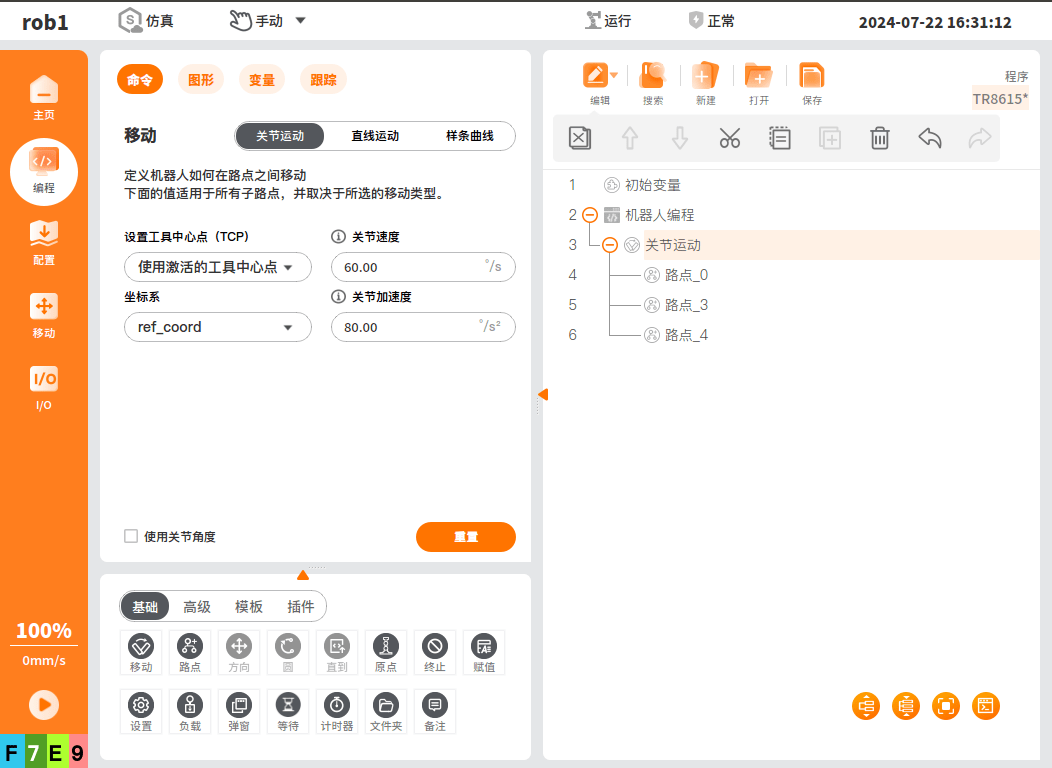Image resolution: width=1052 pixels, height=768 pixels.
Task: Select 样条曲线 motion type
Action: pos(469,136)
